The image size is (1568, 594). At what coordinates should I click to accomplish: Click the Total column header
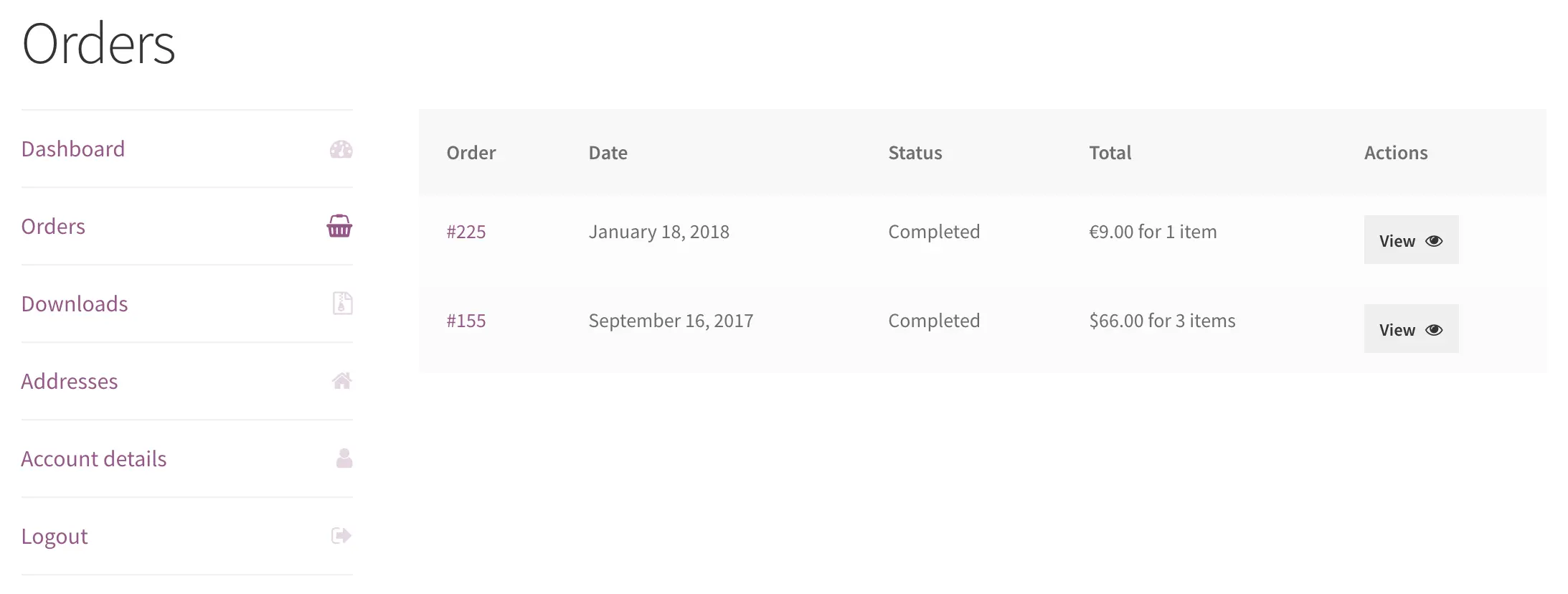1110,153
